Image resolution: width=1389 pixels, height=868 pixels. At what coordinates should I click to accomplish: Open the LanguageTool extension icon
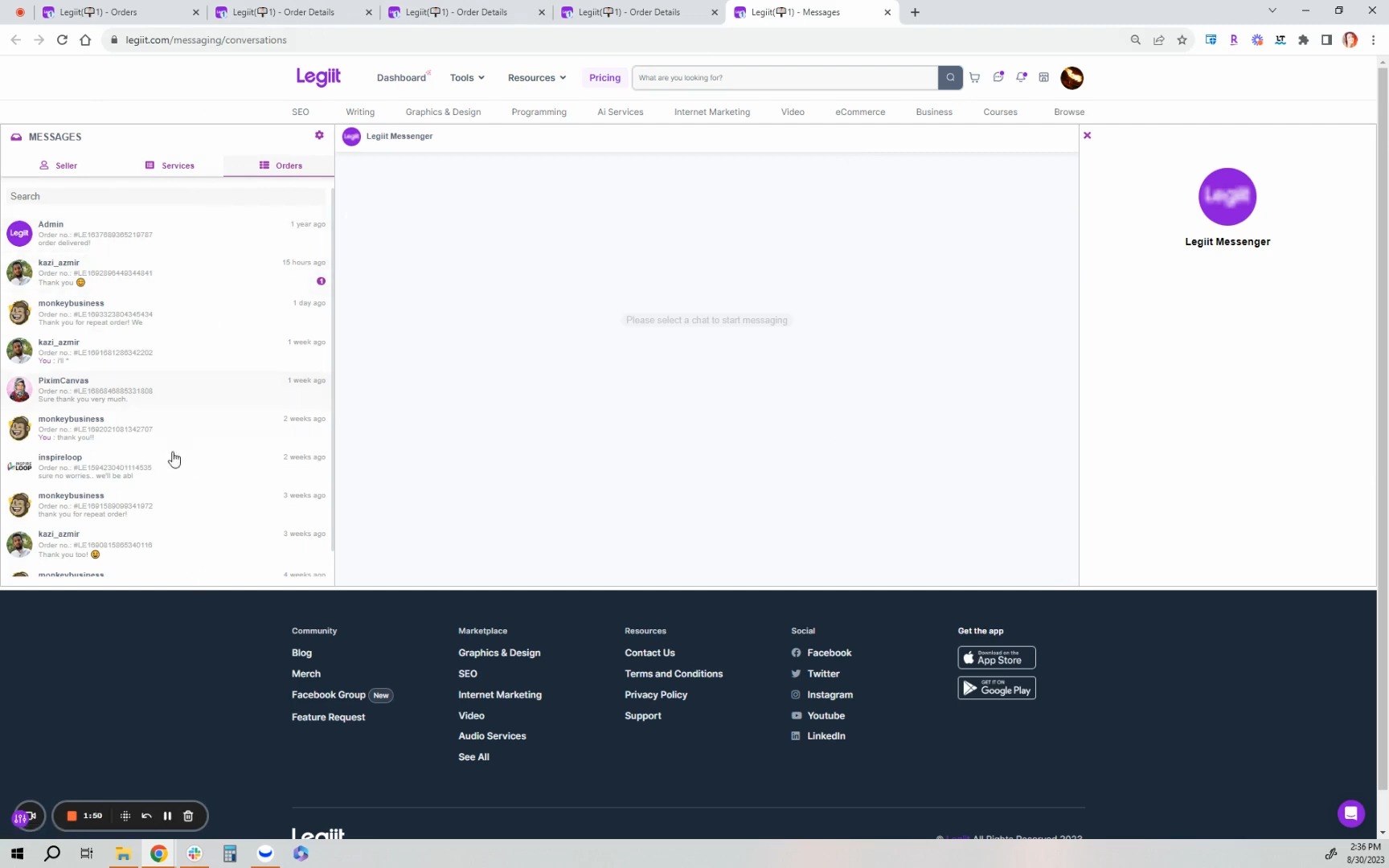1280,39
